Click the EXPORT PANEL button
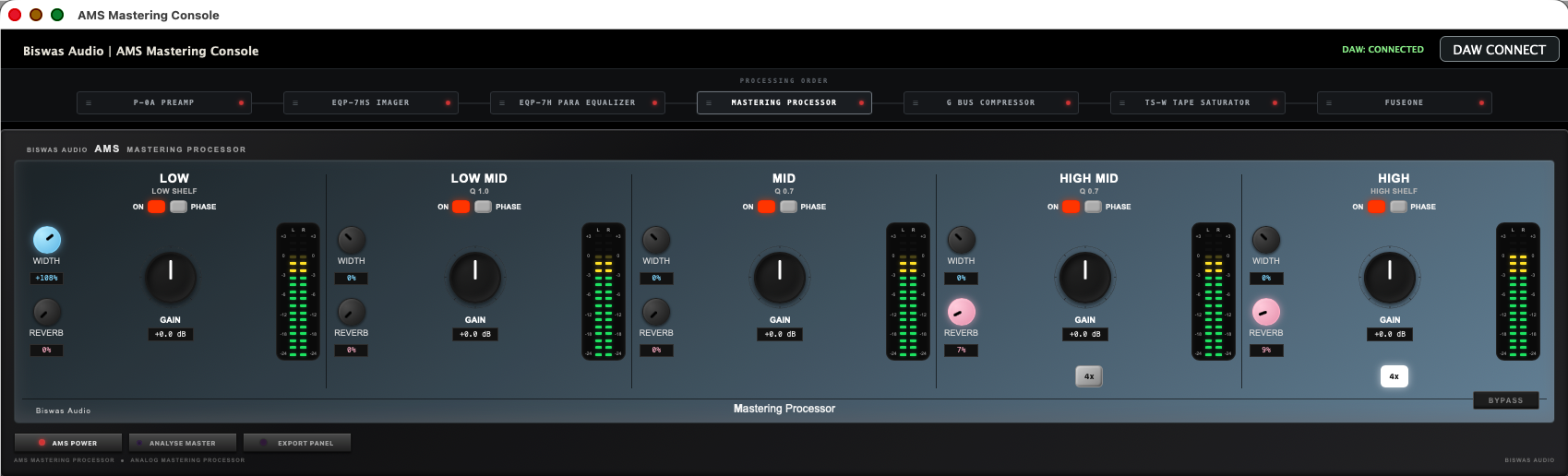1568x476 pixels. tap(297, 443)
